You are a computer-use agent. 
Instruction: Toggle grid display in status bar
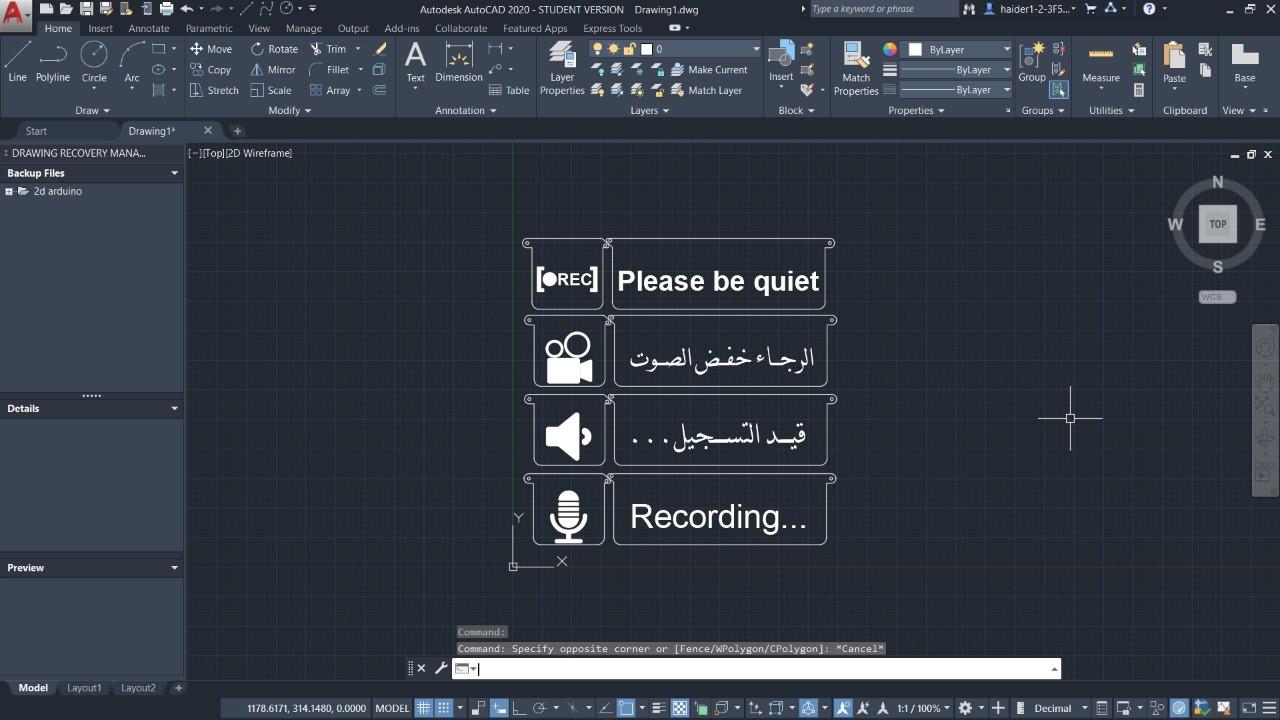[x=424, y=708]
